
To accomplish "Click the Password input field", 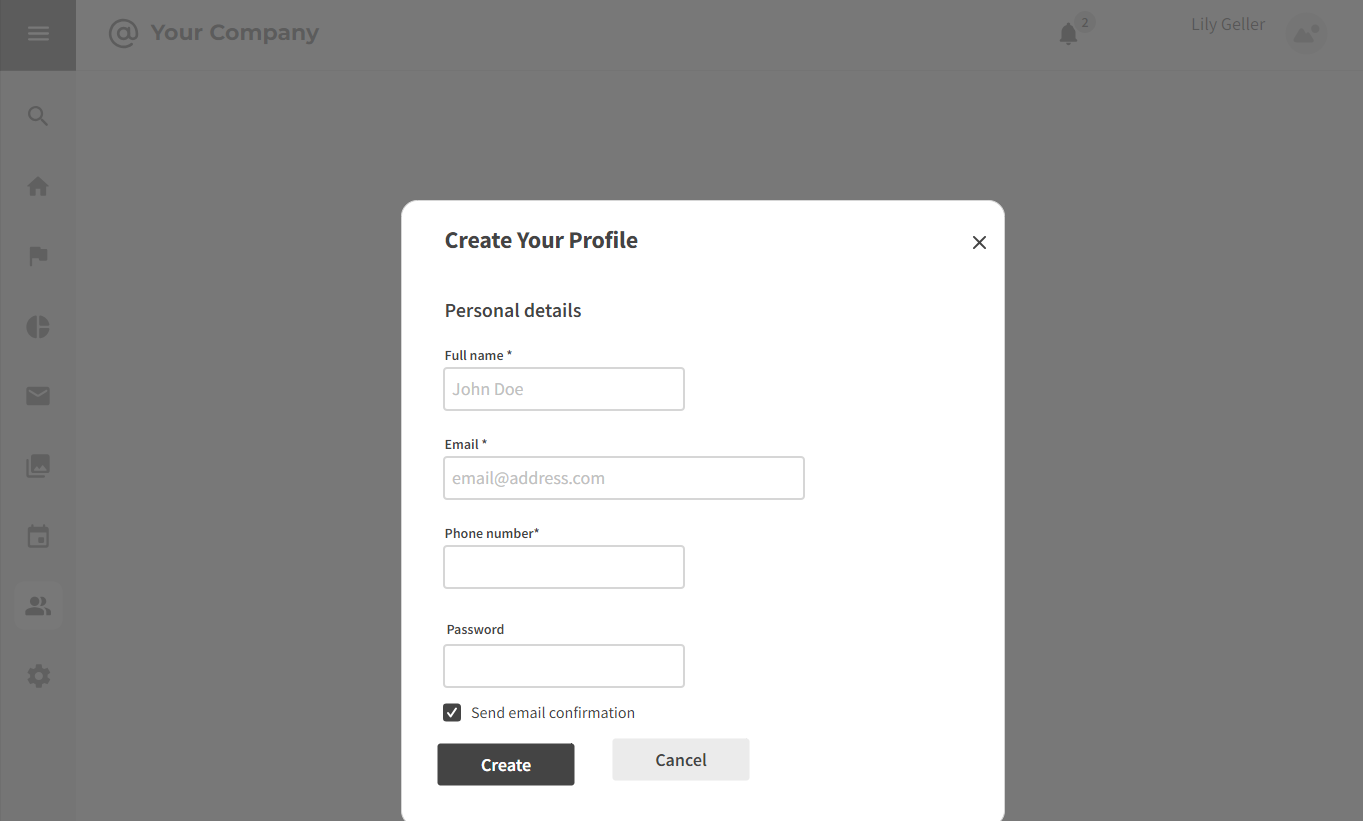I will click(x=563, y=666).
